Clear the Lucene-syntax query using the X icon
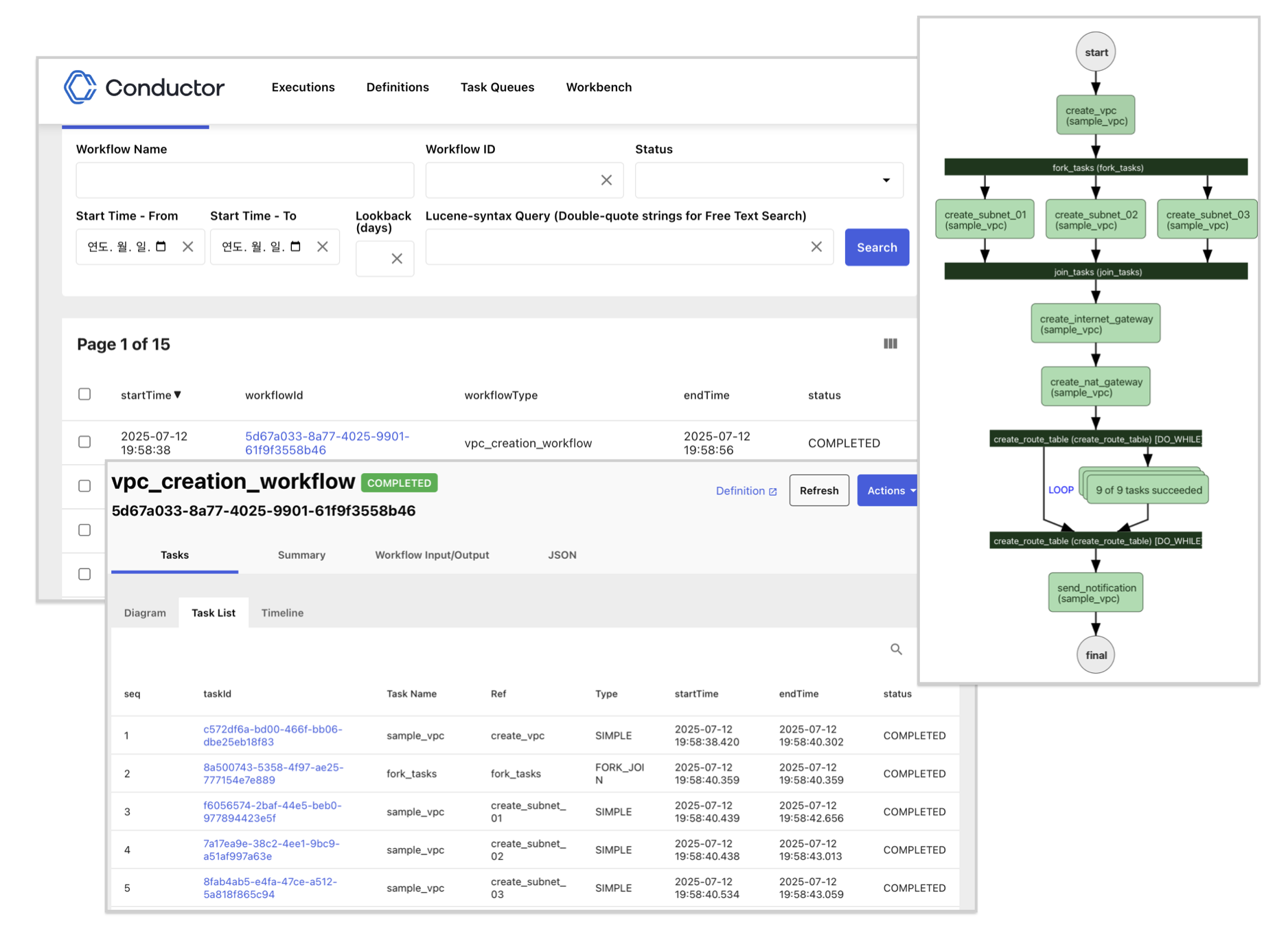The image size is (1288, 938). pyautogui.click(x=817, y=247)
